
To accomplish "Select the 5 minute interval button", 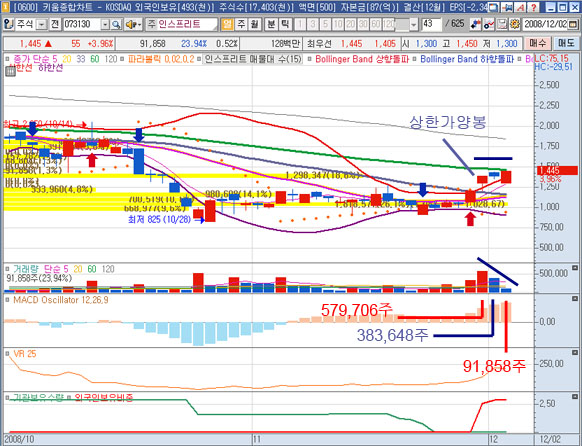I will [x=326, y=24].
